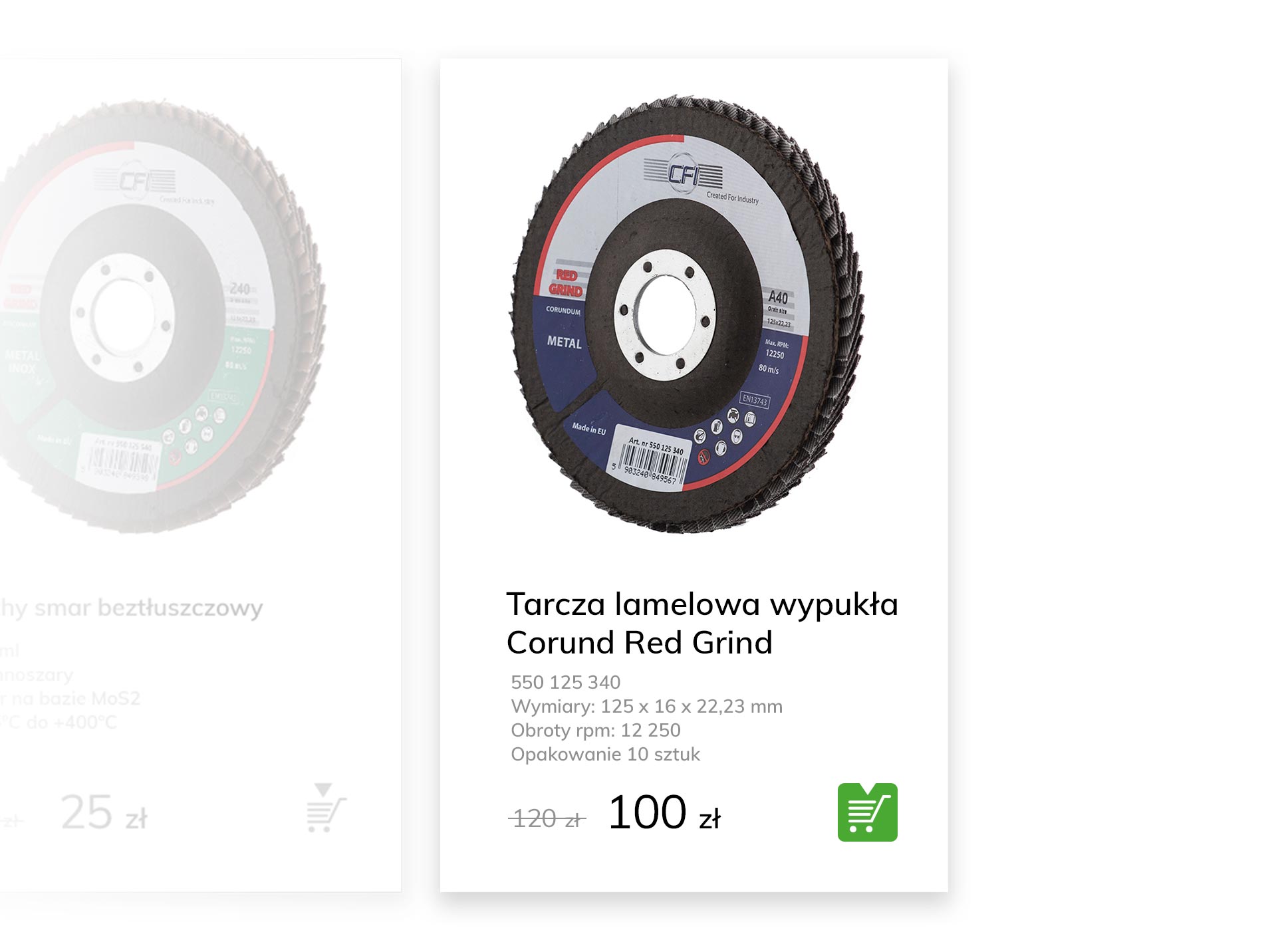The image size is (1274, 952).
Task: Click the EN13743 badge on the disc
Action: pos(754,400)
